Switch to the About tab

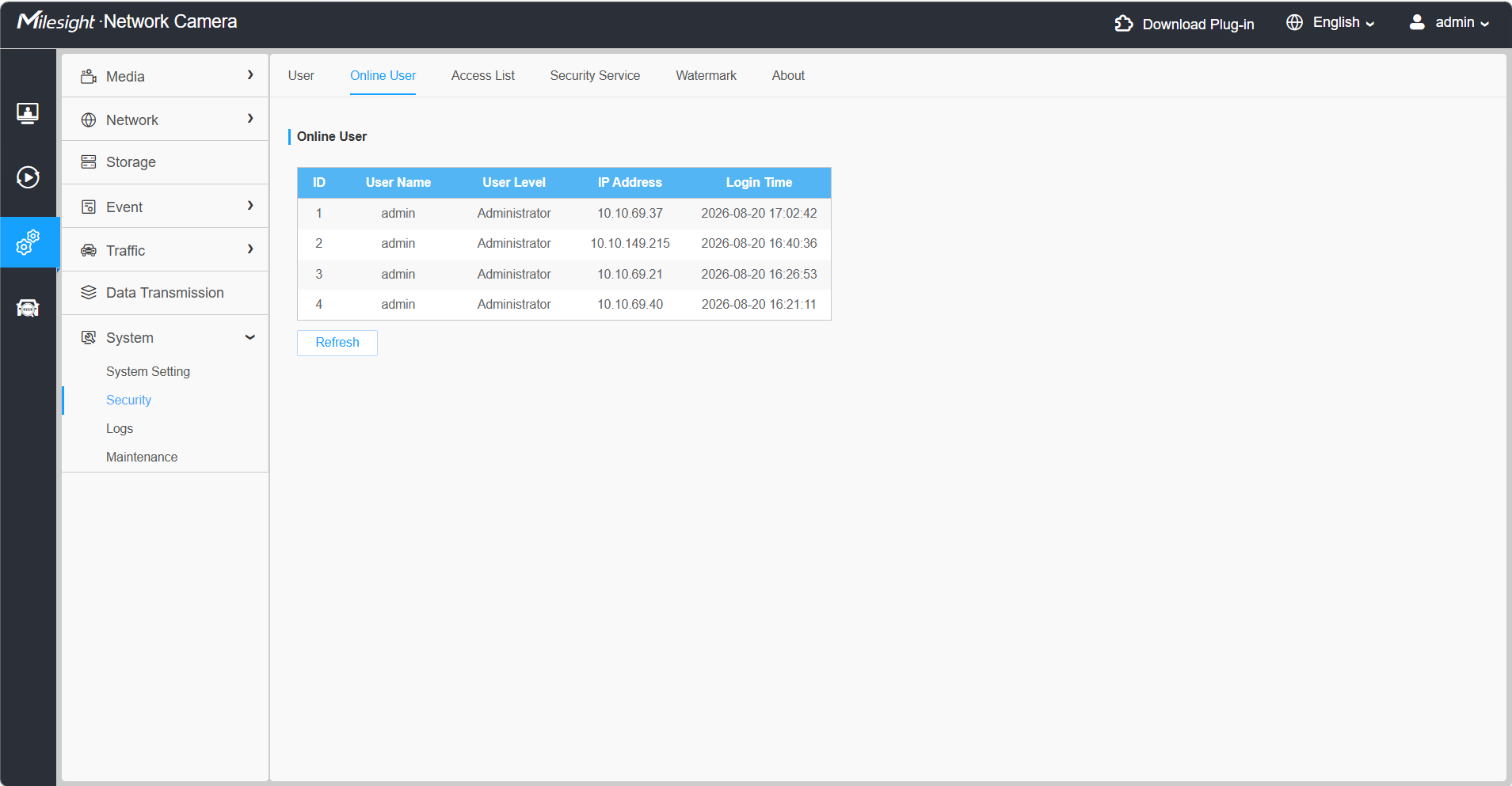click(788, 75)
